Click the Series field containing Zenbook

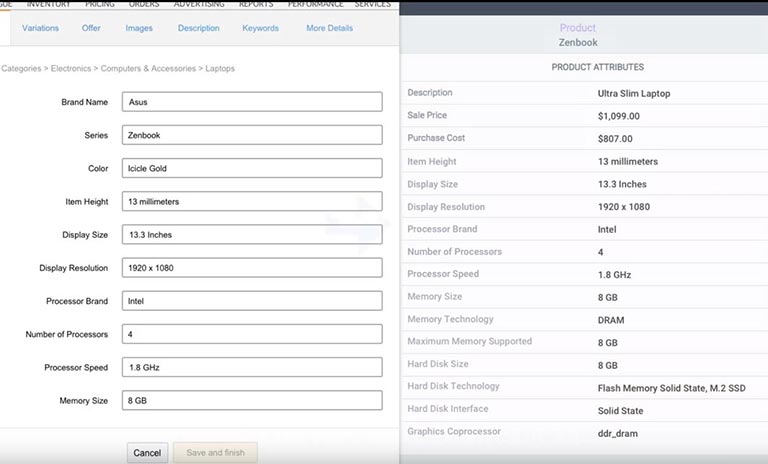pos(252,135)
